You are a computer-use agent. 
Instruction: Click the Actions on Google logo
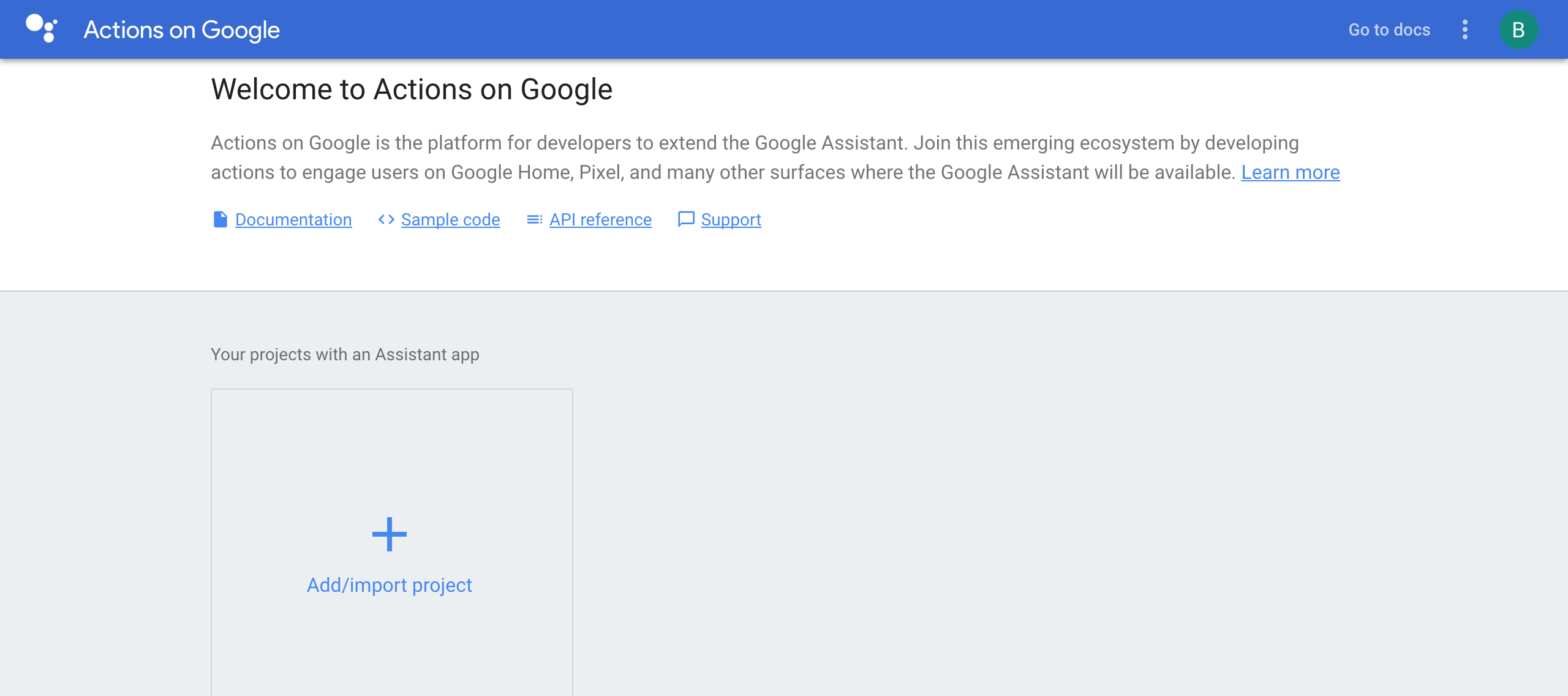point(40,28)
